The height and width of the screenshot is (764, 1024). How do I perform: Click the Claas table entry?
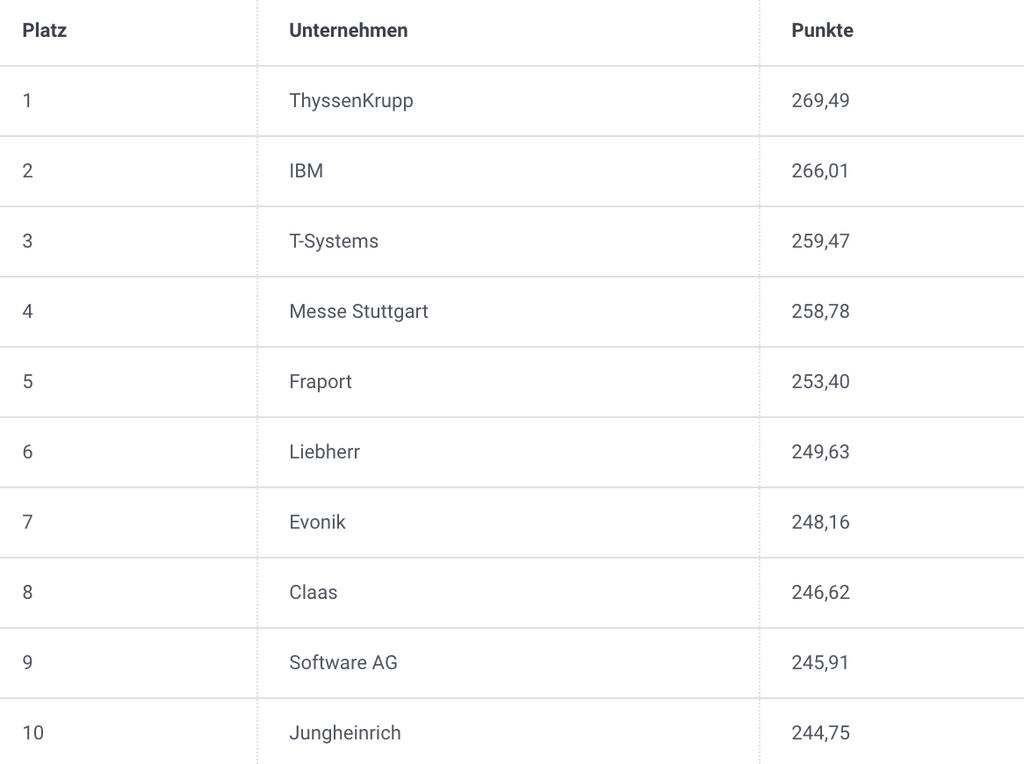313,592
